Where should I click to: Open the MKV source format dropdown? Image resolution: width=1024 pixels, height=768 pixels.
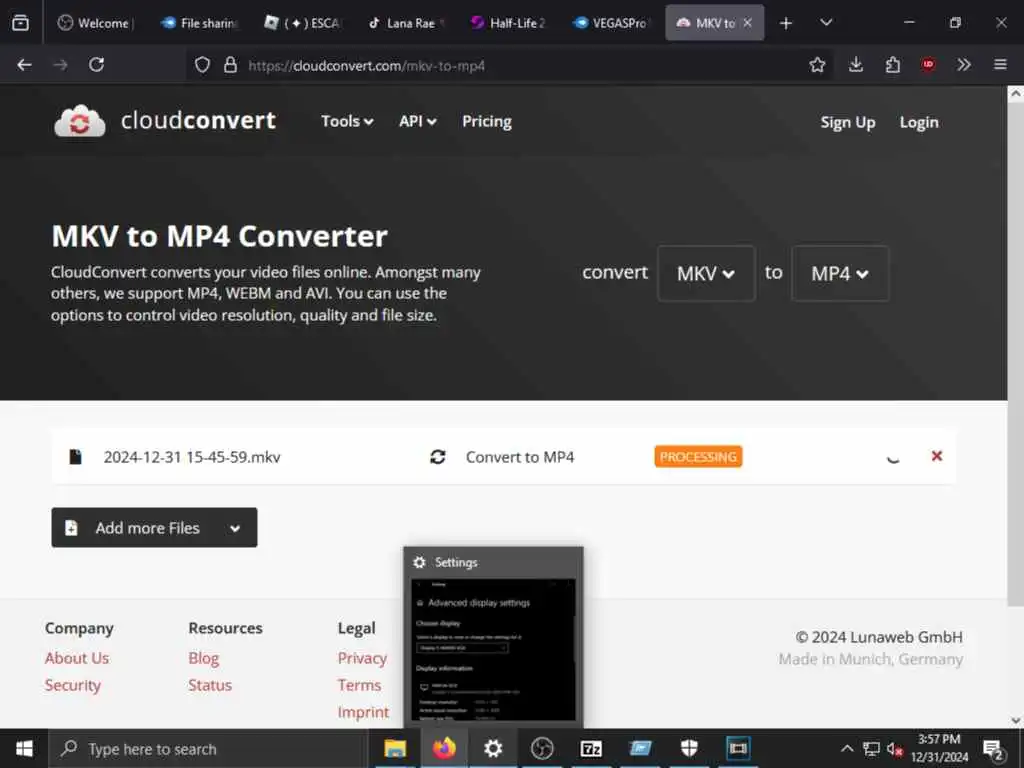[706, 273]
